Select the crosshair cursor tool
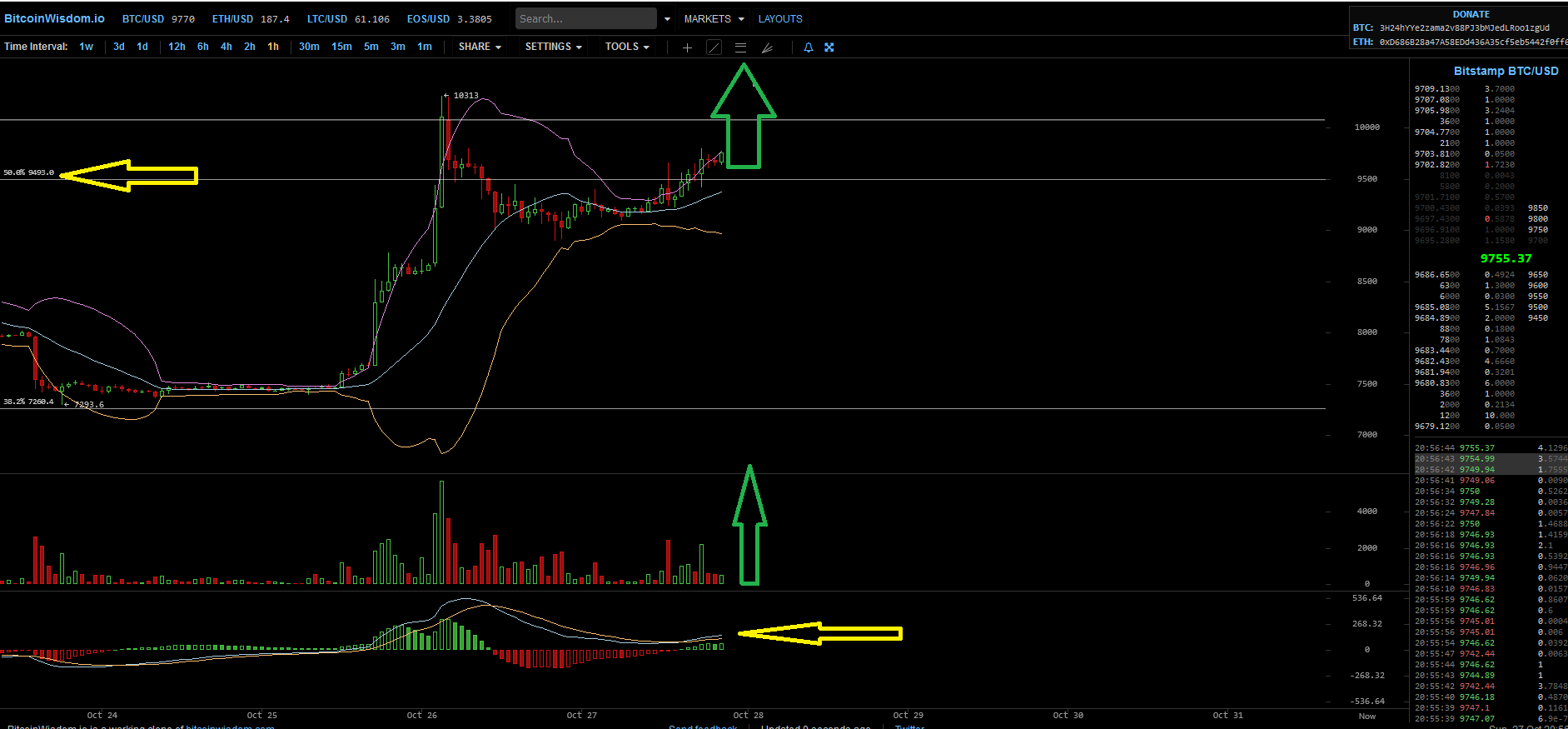The width and height of the screenshot is (1568, 729). [687, 47]
